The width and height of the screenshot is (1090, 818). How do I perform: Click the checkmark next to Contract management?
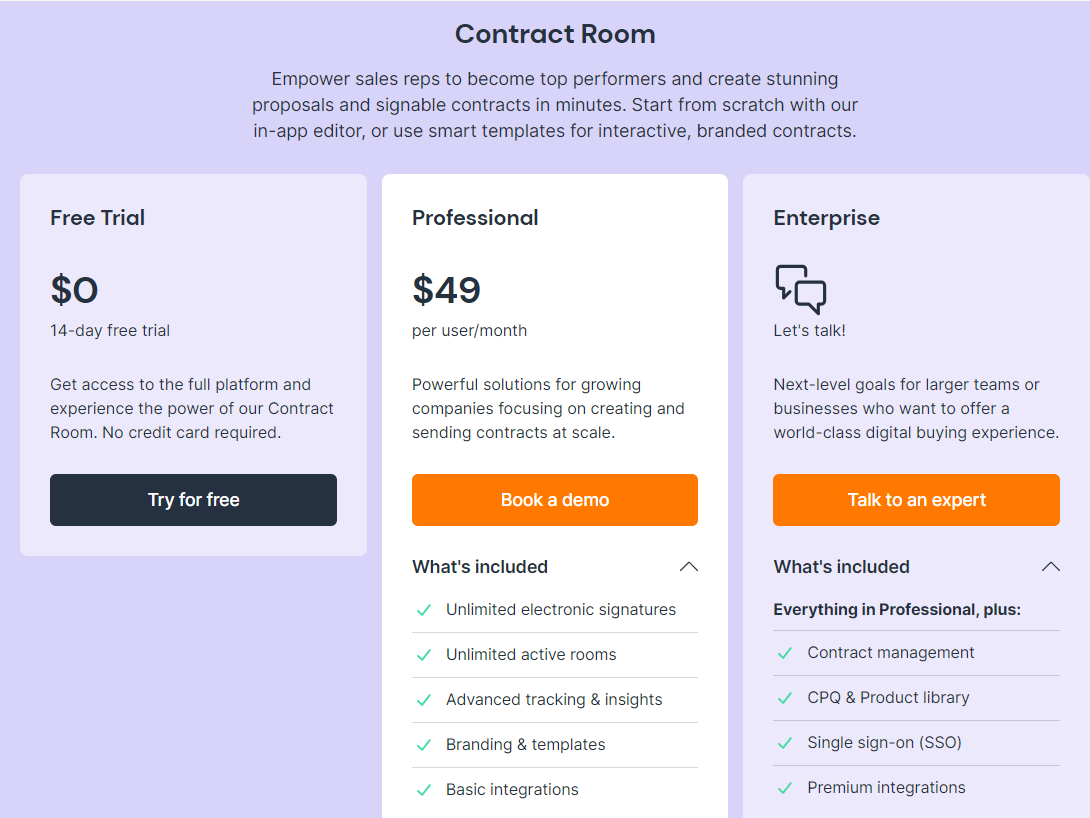point(787,652)
